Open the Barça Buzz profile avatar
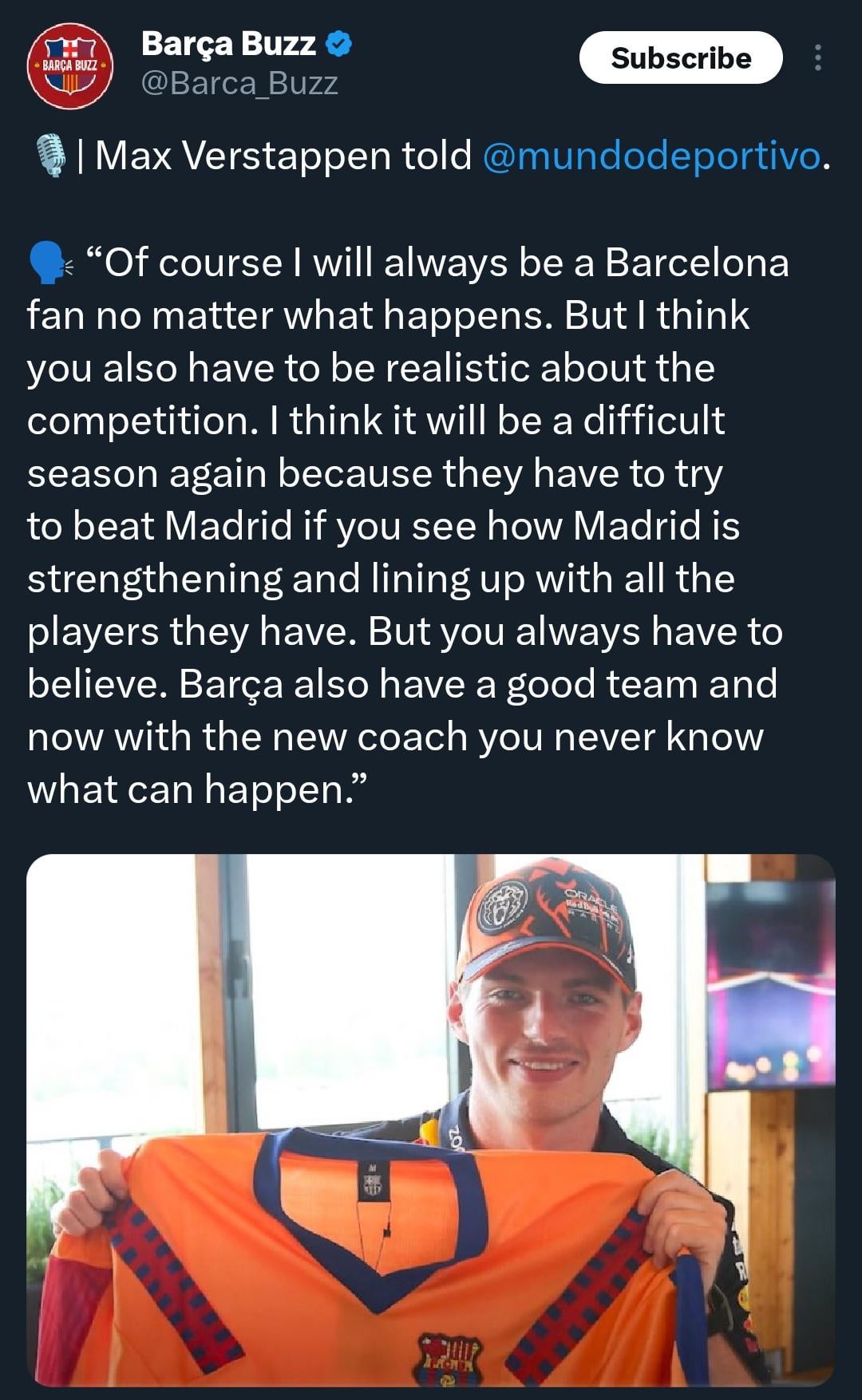 click(x=70, y=65)
